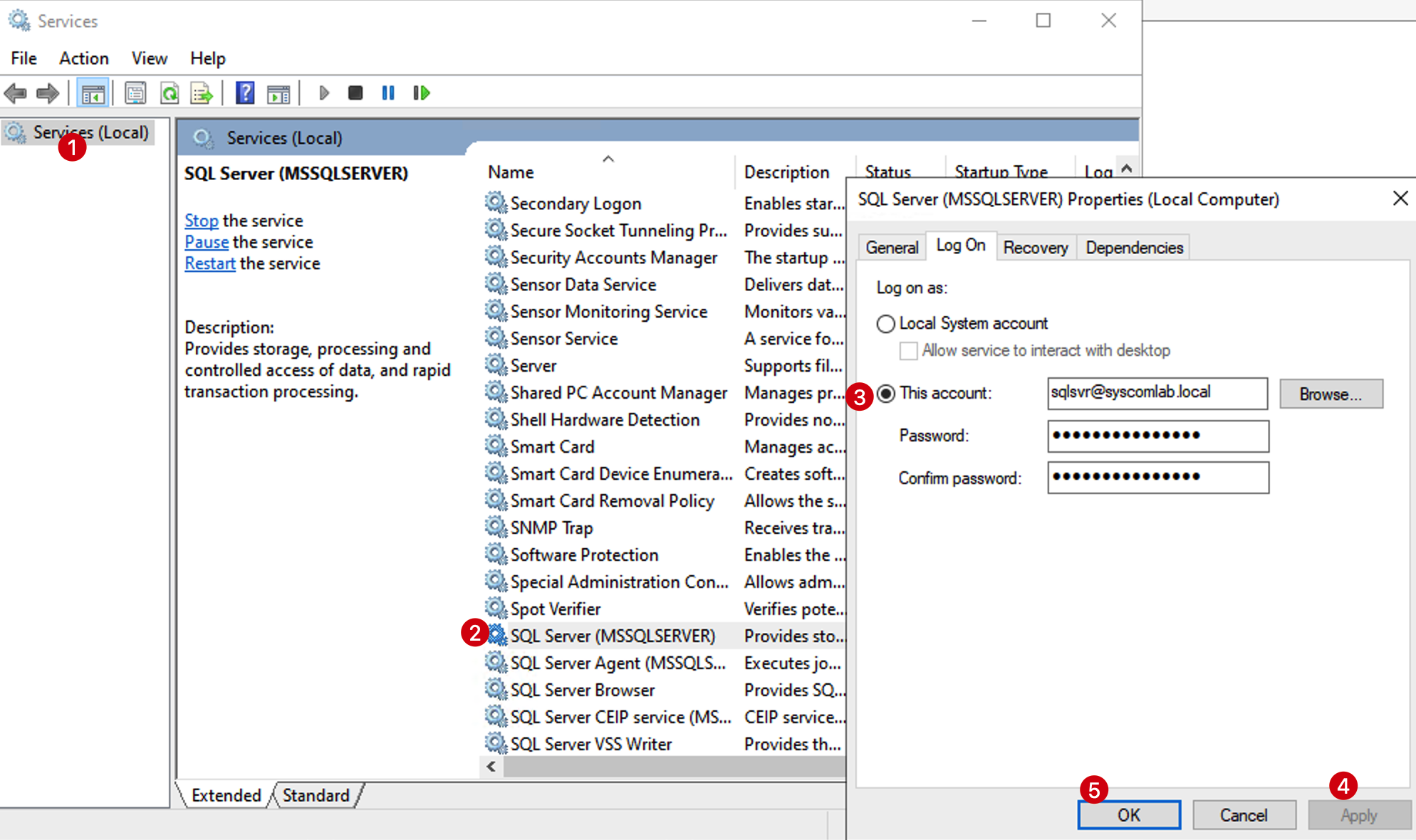Click the Export List toolbar icon
1416x840 pixels.
click(x=202, y=93)
